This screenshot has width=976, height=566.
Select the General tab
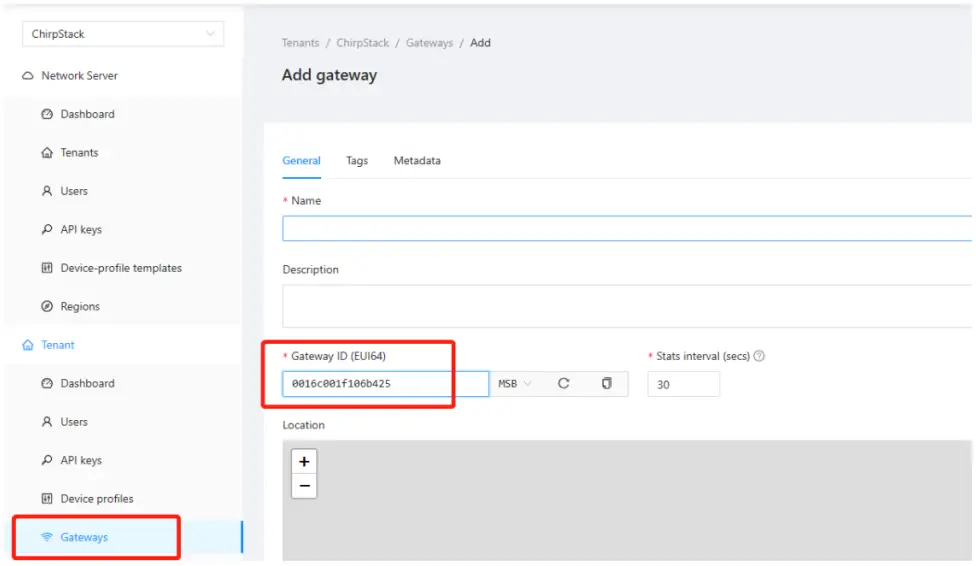(x=301, y=160)
